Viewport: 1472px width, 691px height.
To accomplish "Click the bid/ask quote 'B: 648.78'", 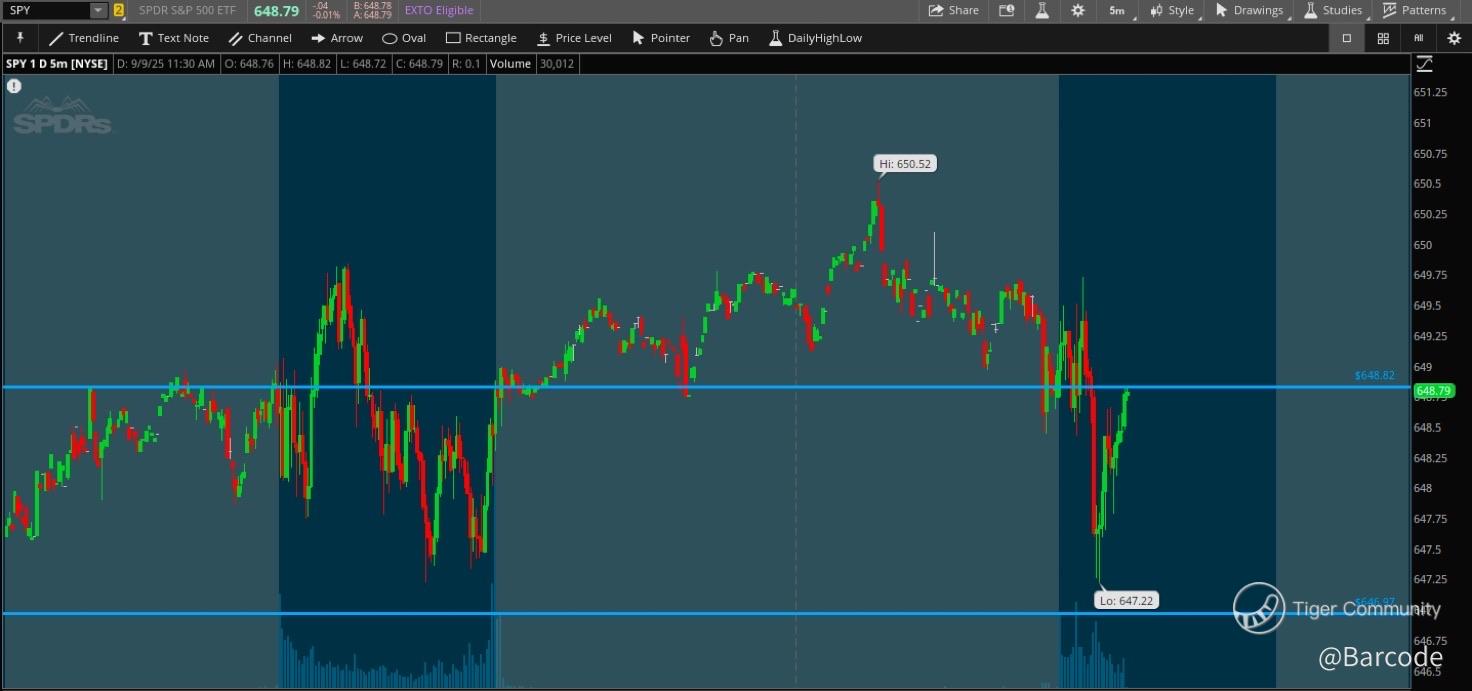I will point(372,6).
